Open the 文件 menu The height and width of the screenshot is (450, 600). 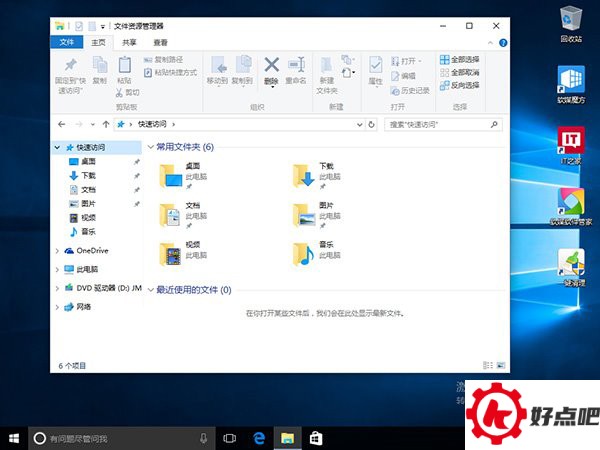pos(67,43)
